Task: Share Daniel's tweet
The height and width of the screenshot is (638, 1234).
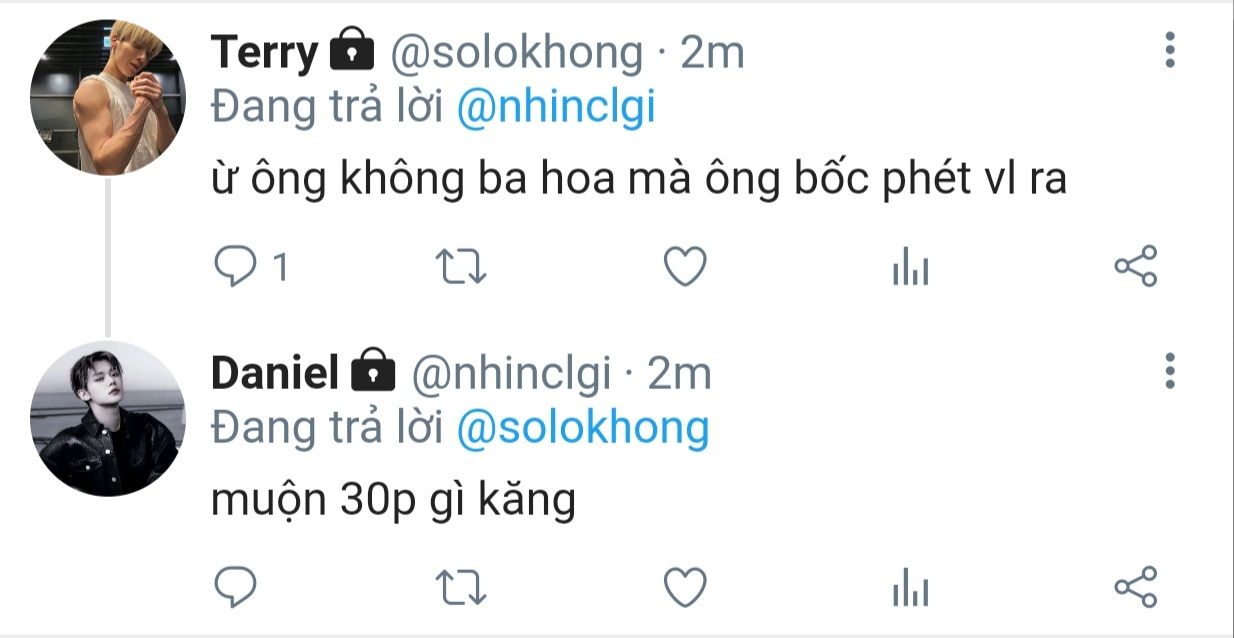Action: click(x=1135, y=588)
